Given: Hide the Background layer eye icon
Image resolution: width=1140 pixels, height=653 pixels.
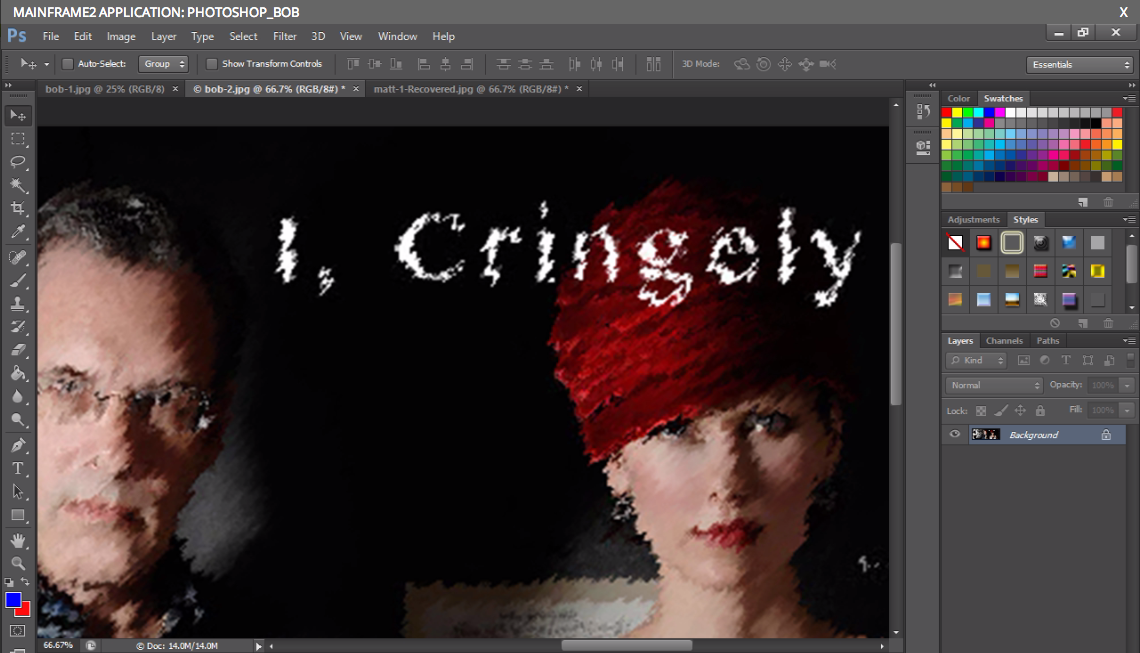Looking at the screenshot, I should pos(955,434).
